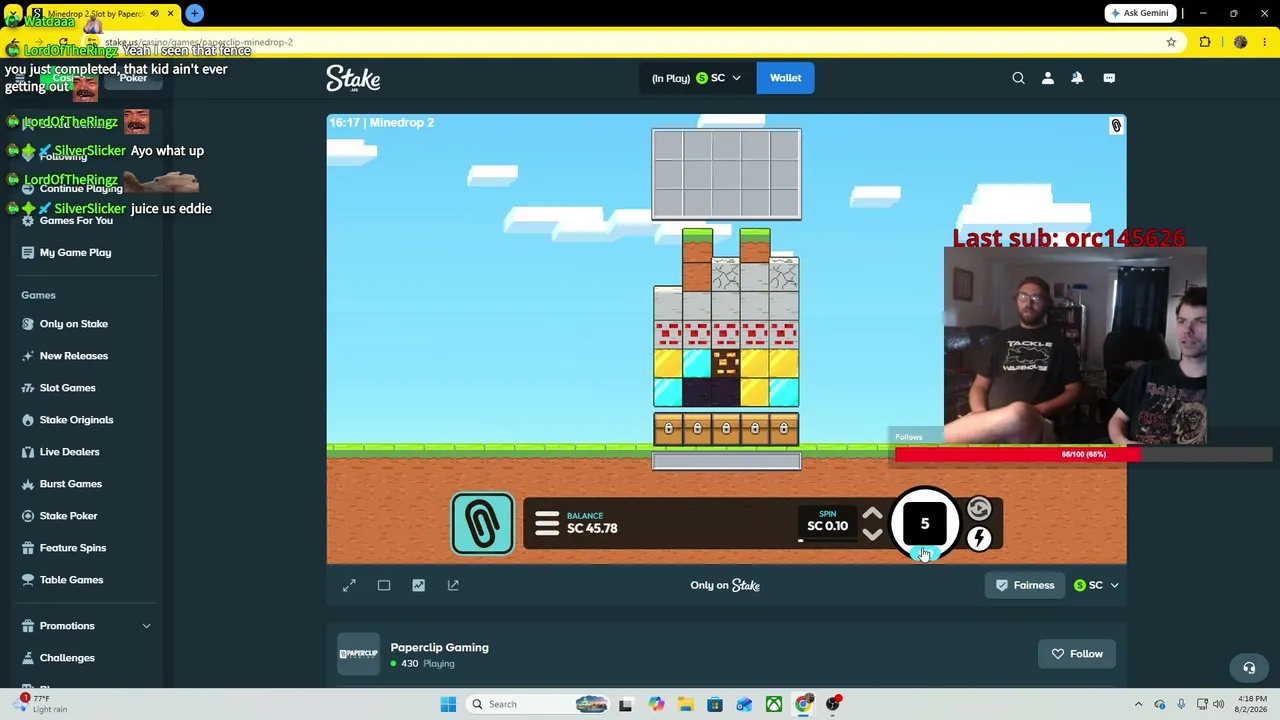
Task: Open Xbox app from taskbar
Action: point(774,704)
